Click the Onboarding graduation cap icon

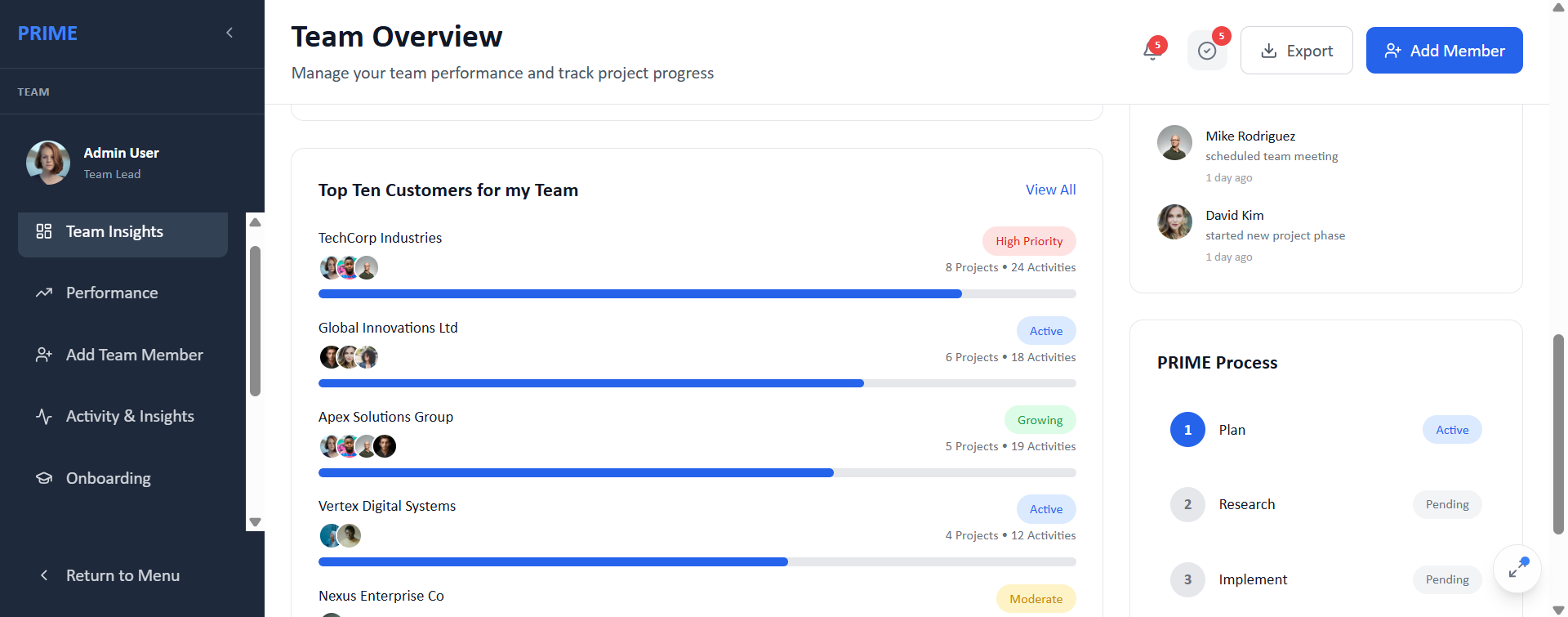pos(44,478)
